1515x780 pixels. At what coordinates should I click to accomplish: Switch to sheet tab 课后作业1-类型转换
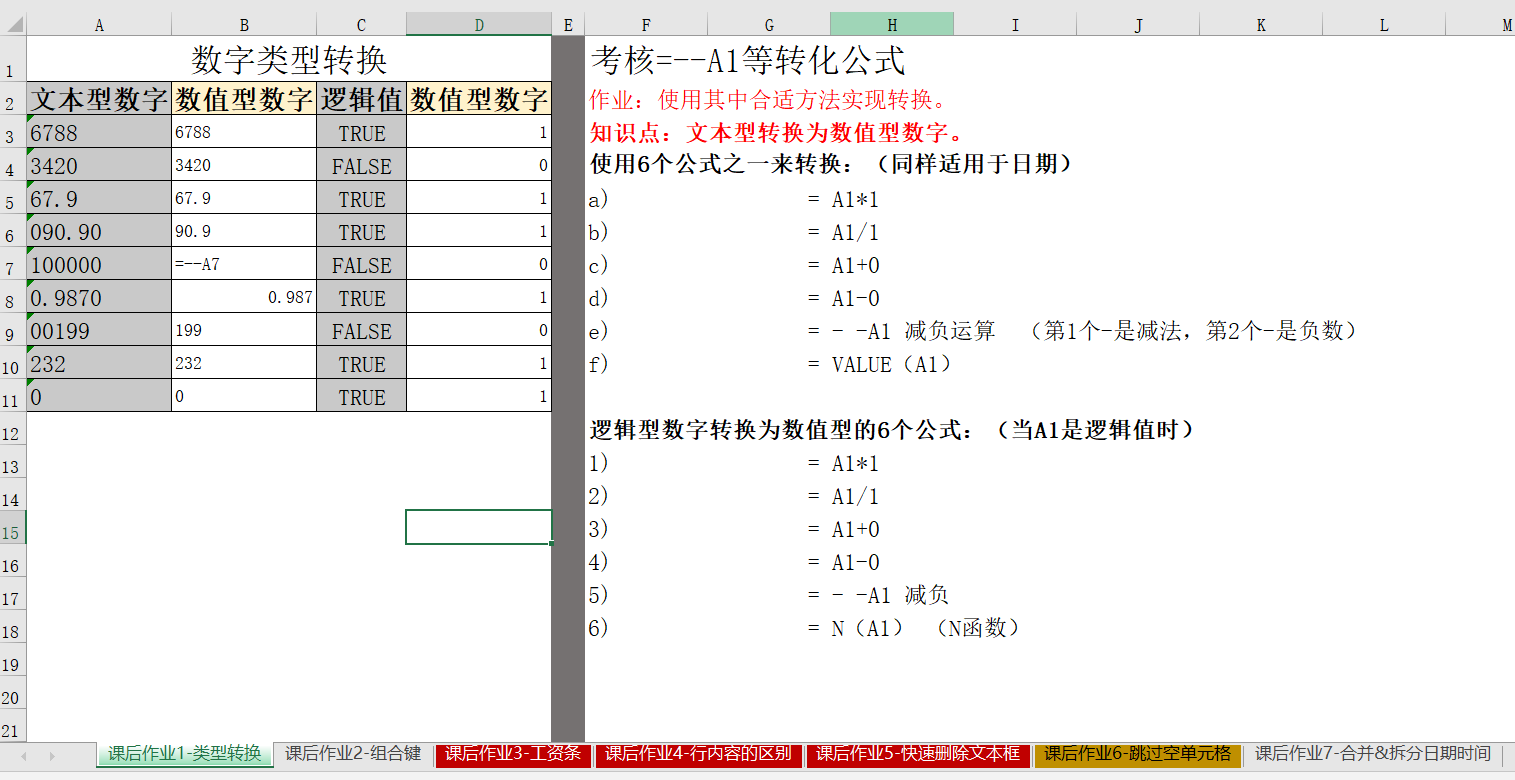click(x=185, y=754)
